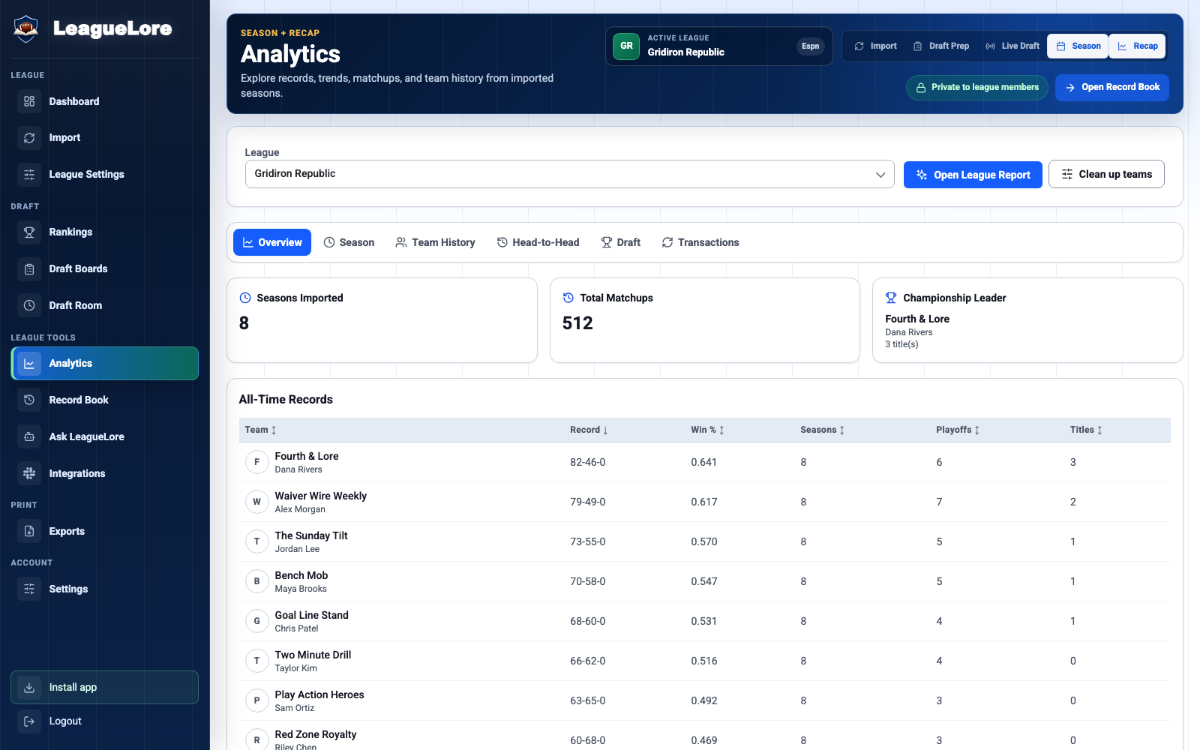
Task: Sort the table by Record column
Action: [x=589, y=430]
